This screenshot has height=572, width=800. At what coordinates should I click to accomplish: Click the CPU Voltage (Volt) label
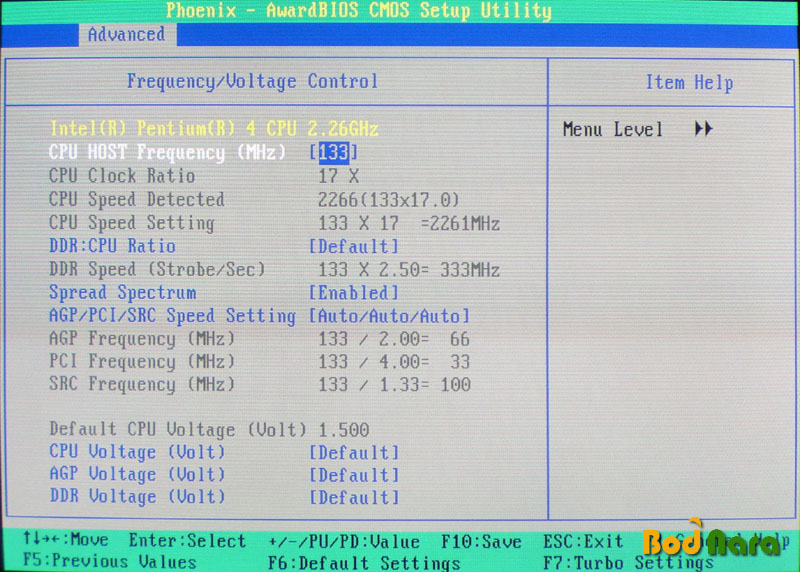(137, 453)
